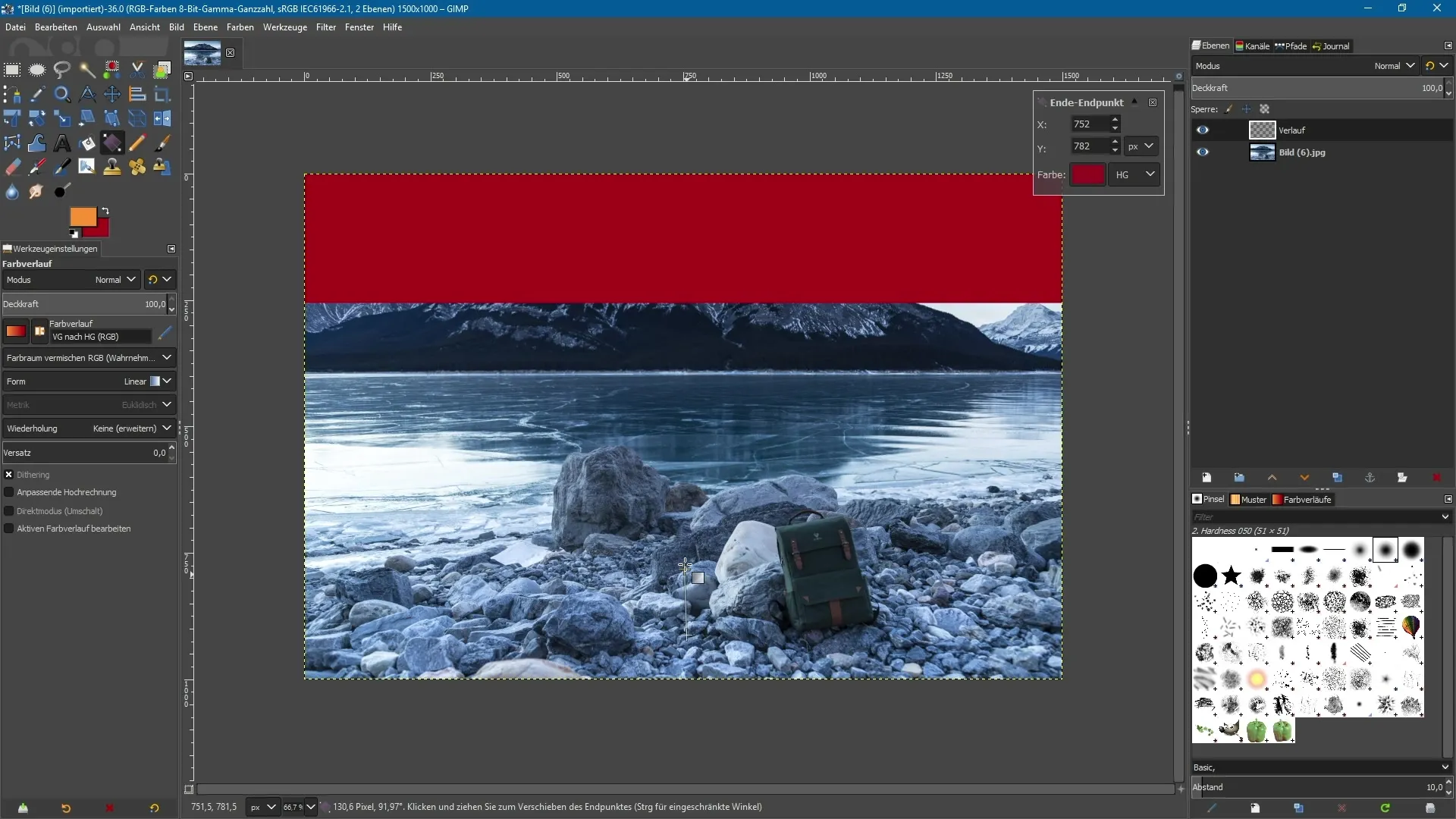The image size is (1456, 819).
Task: Open the endpoint unit px dropdown
Action: (1141, 146)
